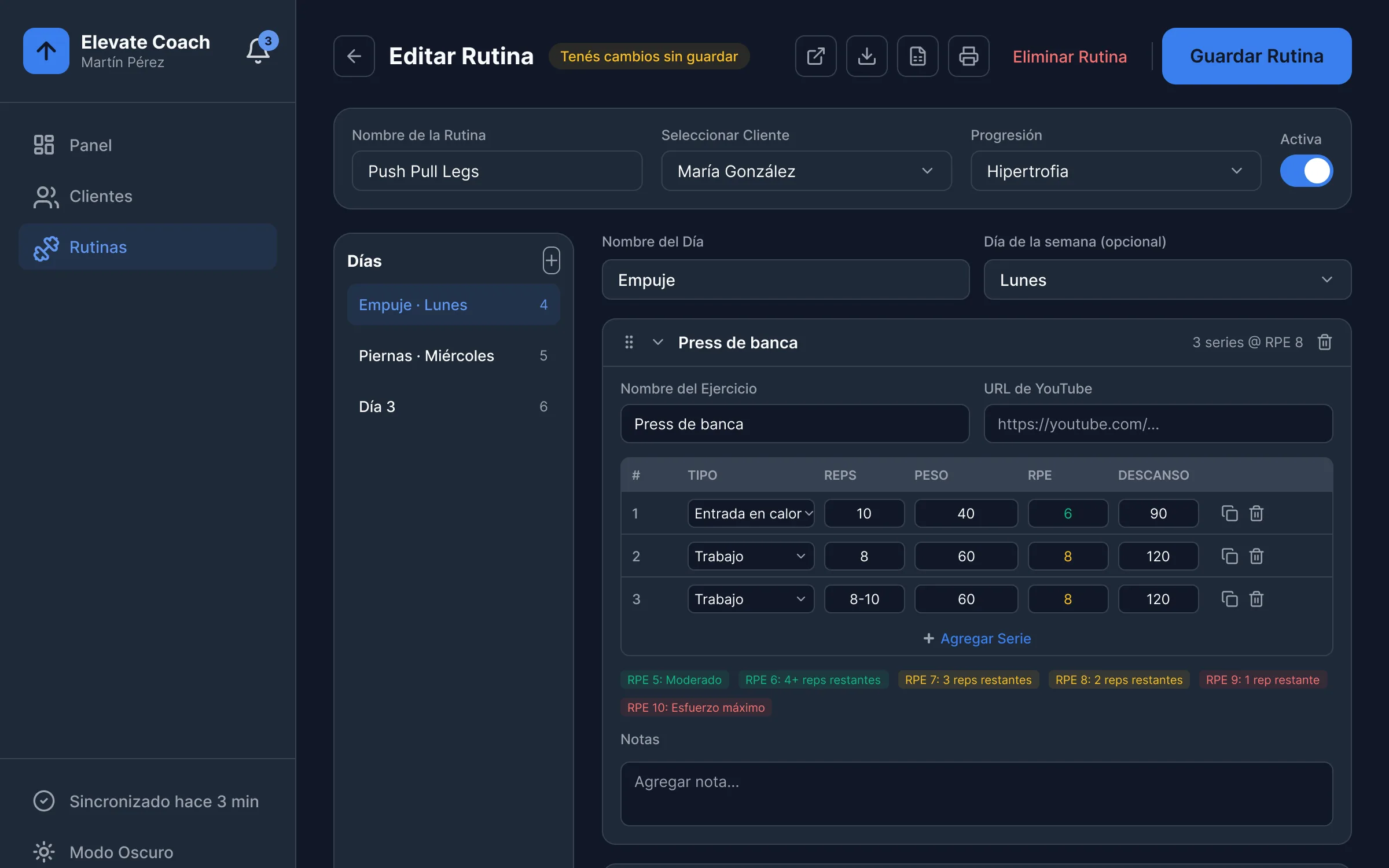
Task: Click the Nombre del Ejercicio field
Action: 795,424
